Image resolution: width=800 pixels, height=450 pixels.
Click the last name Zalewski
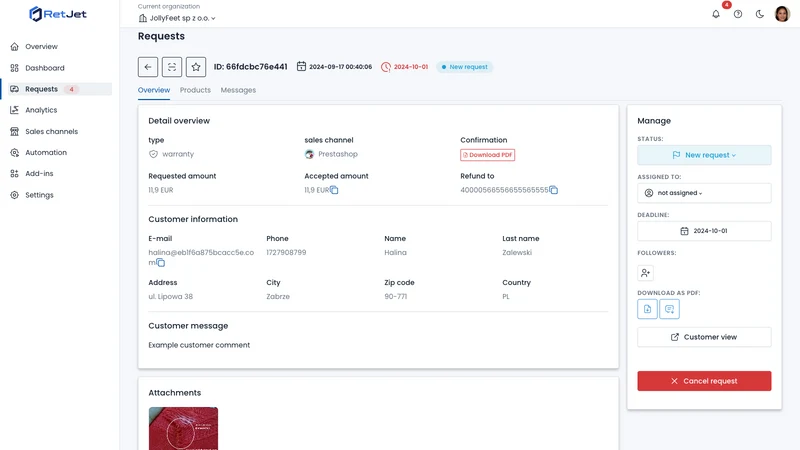coord(517,253)
